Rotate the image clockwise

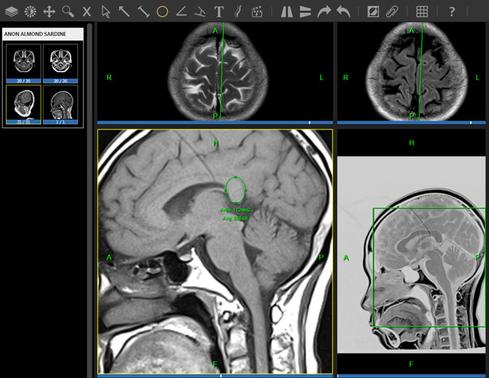324,12
